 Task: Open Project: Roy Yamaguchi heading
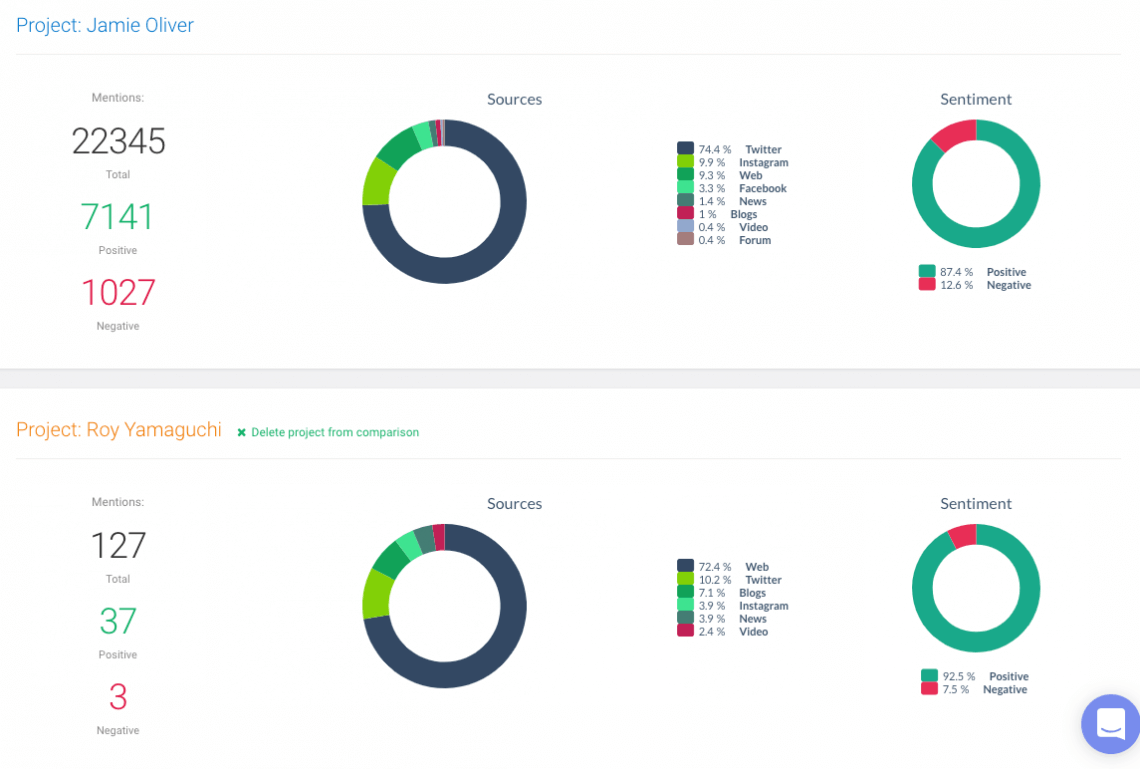(x=119, y=430)
